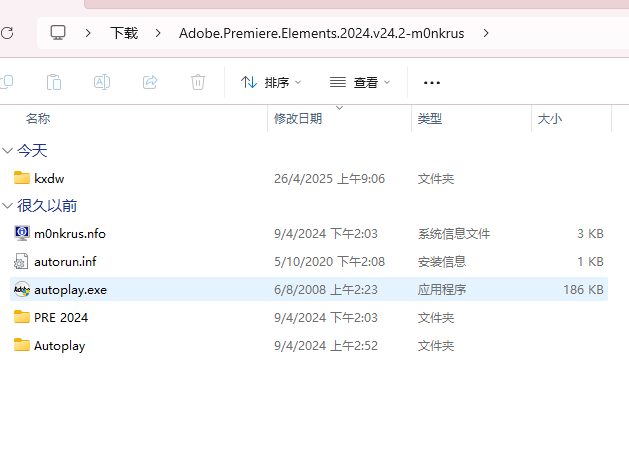Image resolution: width=629 pixels, height=462 pixels.
Task: Click the 系统信息文件 type cell
Action: coord(454,233)
